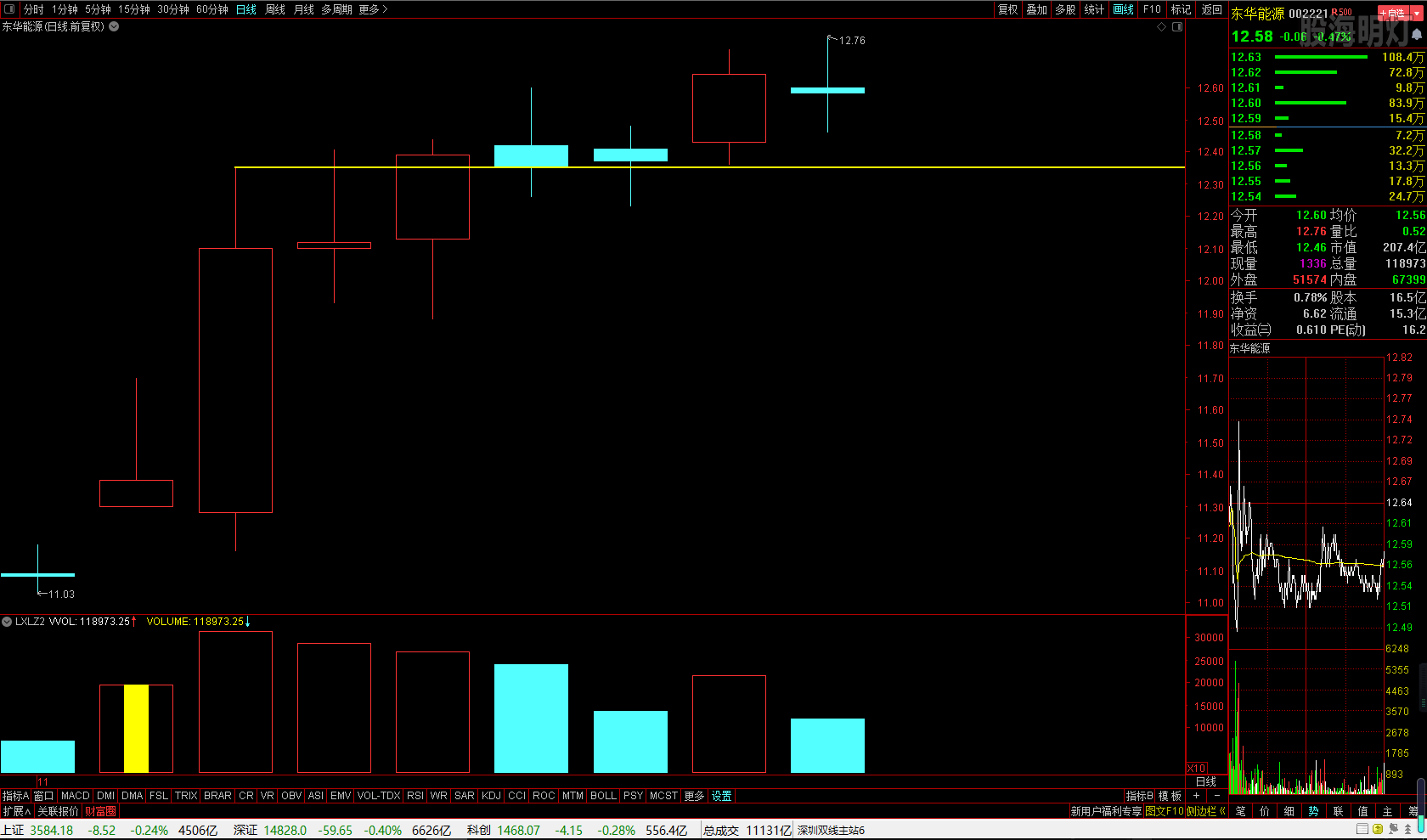
Task: Click the double-up arrow icon in status bar
Action: click(1407, 829)
